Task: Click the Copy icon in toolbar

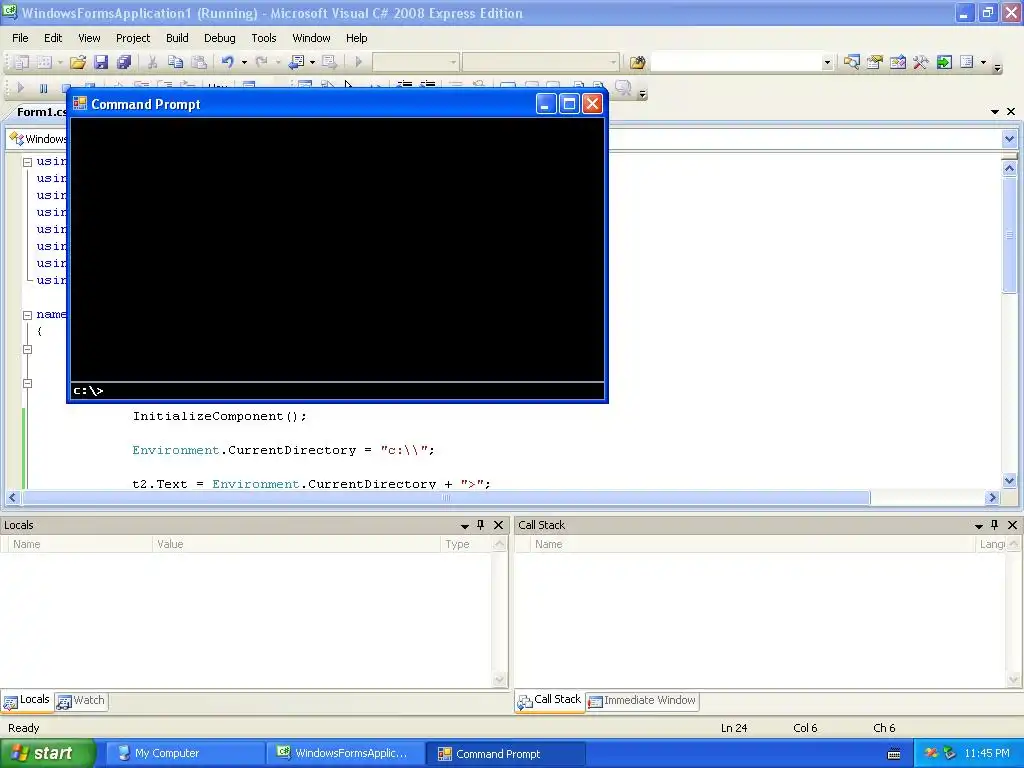Action: pyautogui.click(x=175, y=62)
